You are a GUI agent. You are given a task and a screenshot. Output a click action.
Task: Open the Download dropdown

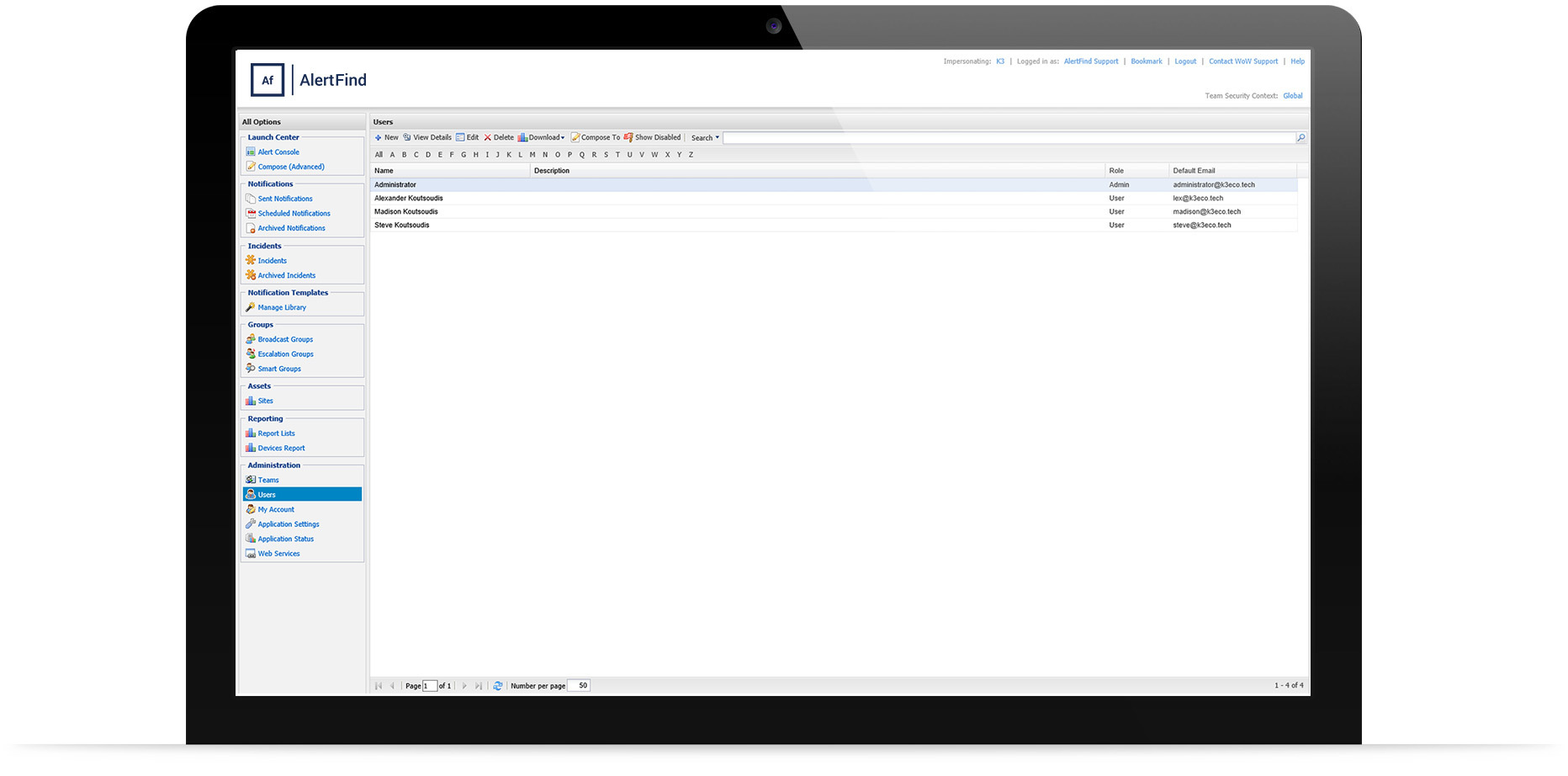click(542, 137)
